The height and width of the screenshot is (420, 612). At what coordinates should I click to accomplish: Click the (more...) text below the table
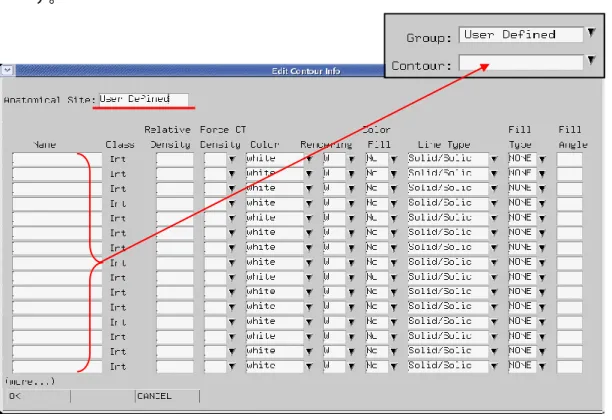tap(30, 381)
